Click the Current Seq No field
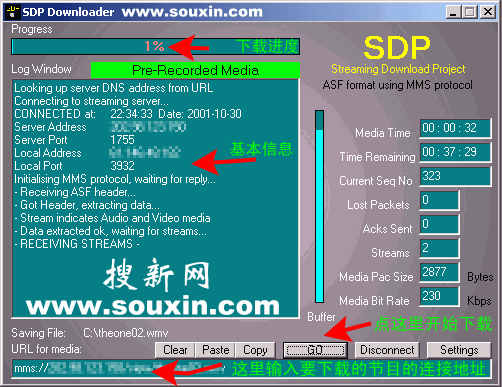This screenshot has height=387, width=502. tap(455, 176)
